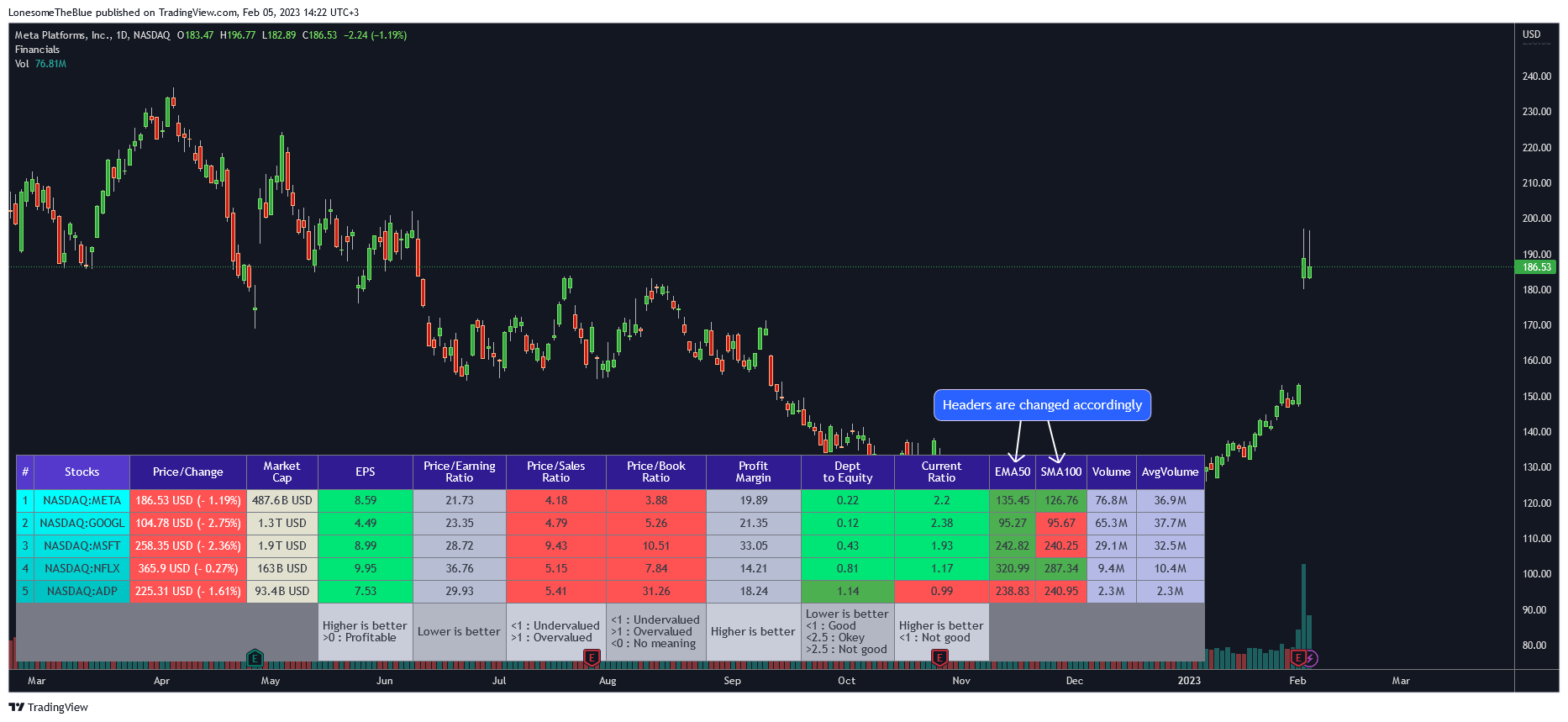This screenshot has width=1568, height=722.
Task: Click the purple lightning event icon near Feb
Action: [1311, 659]
